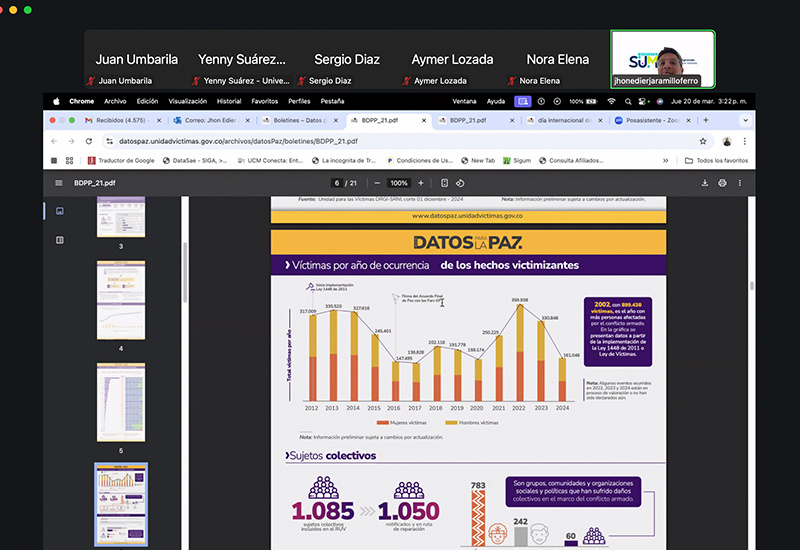Image resolution: width=800 pixels, height=550 pixels.
Task: Show thumbnails view in the sidebar
Action: coord(59,211)
